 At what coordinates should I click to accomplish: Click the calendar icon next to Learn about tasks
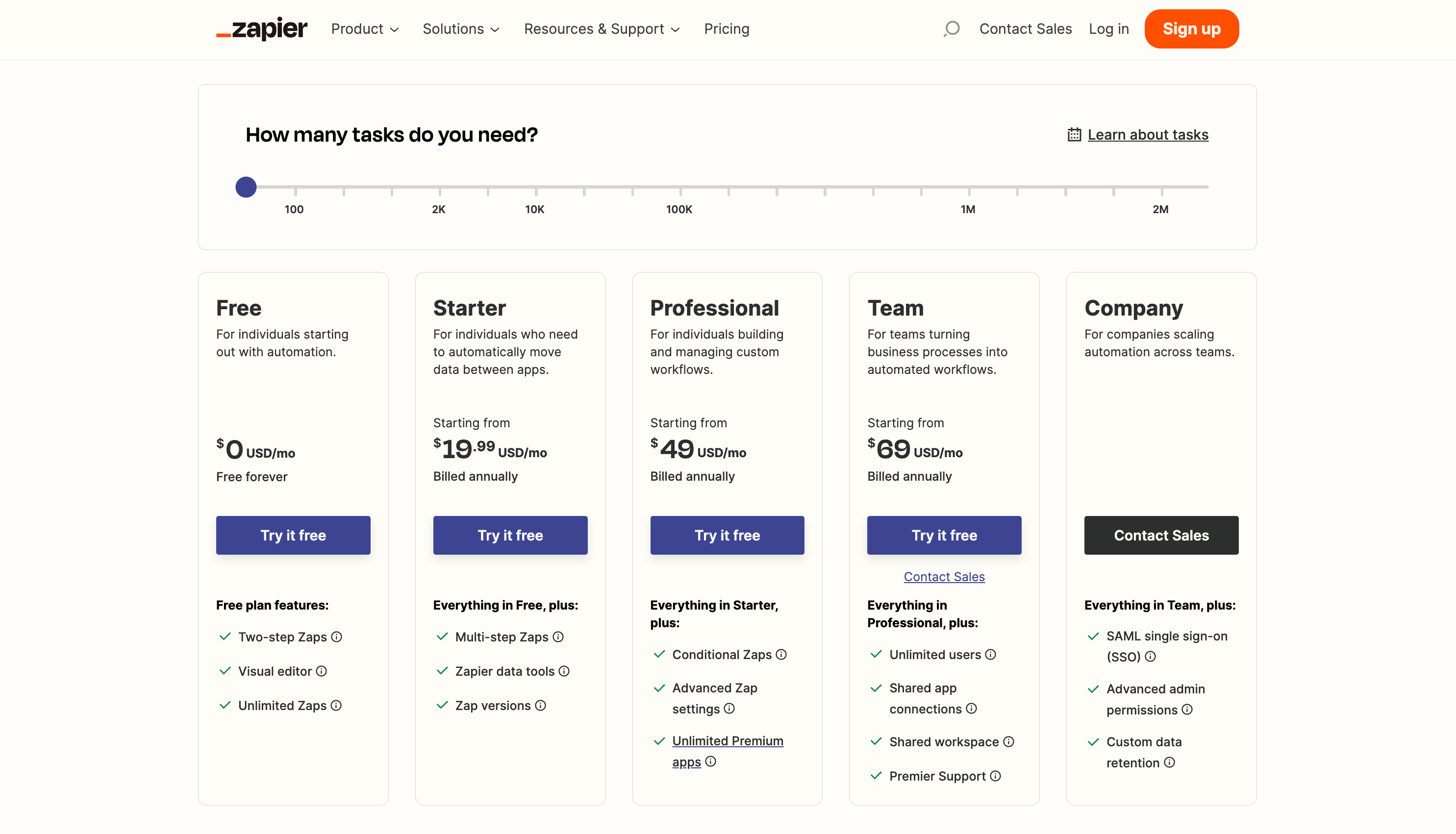pos(1074,134)
